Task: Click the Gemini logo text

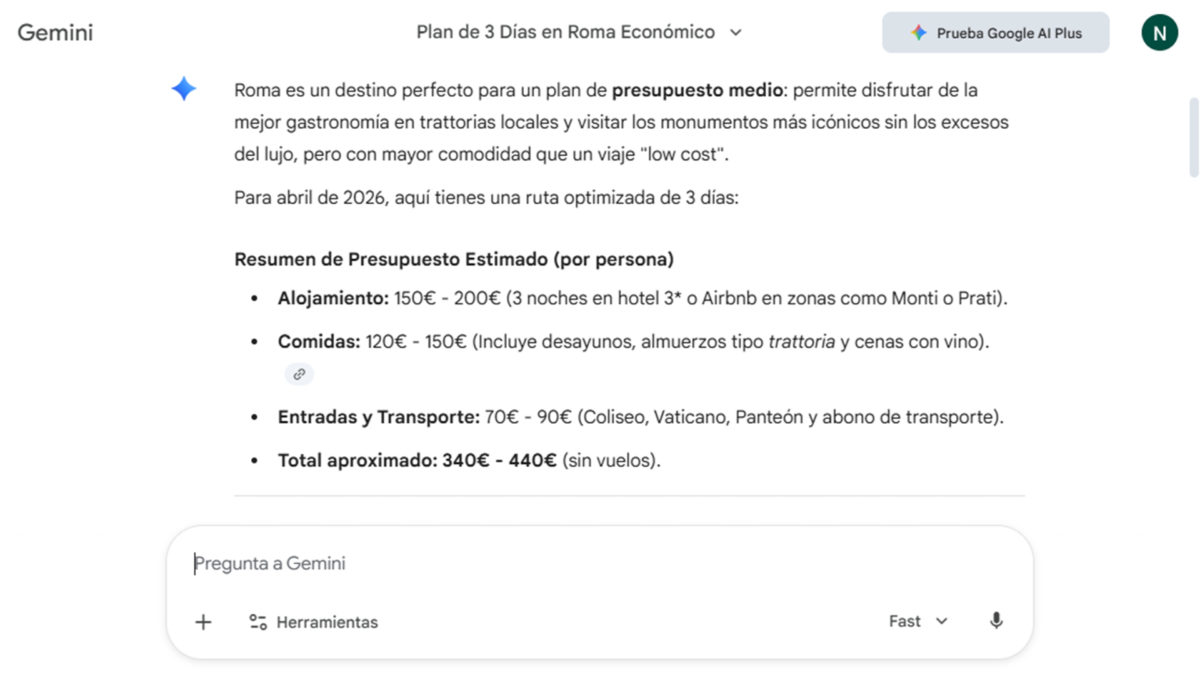Action: click(56, 33)
